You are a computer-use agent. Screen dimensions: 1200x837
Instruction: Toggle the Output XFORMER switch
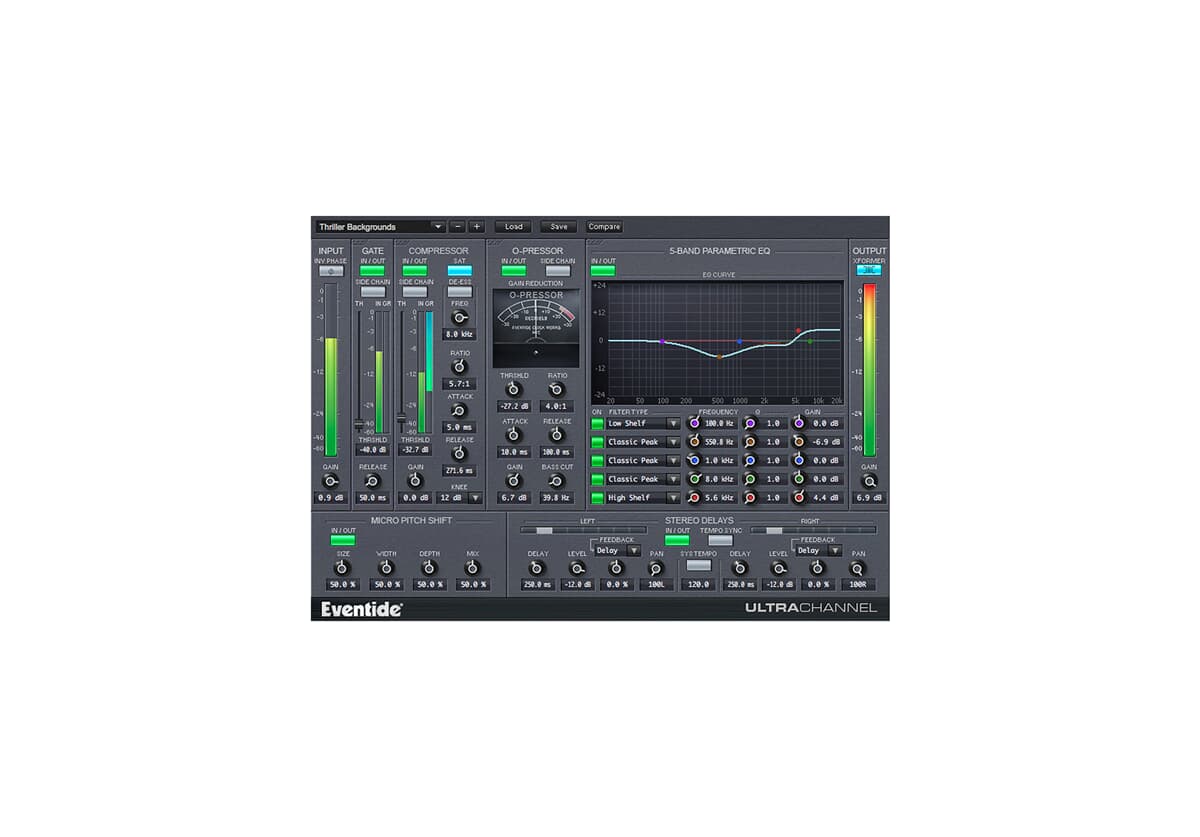click(870, 268)
